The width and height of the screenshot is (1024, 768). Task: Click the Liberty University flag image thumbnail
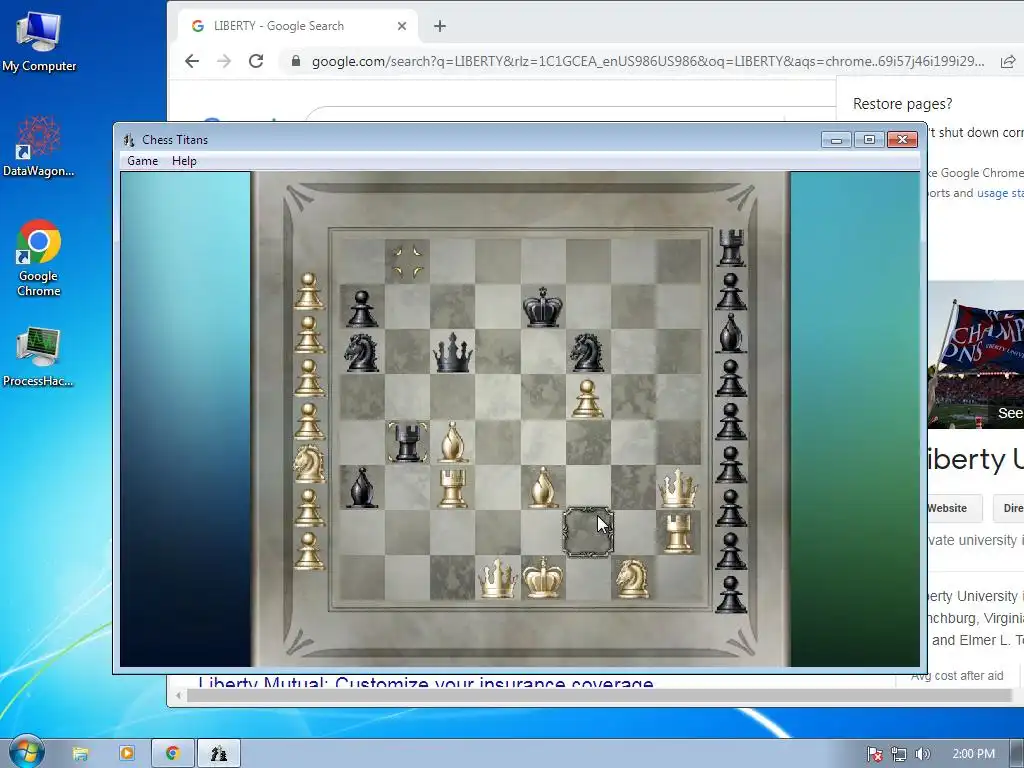976,355
